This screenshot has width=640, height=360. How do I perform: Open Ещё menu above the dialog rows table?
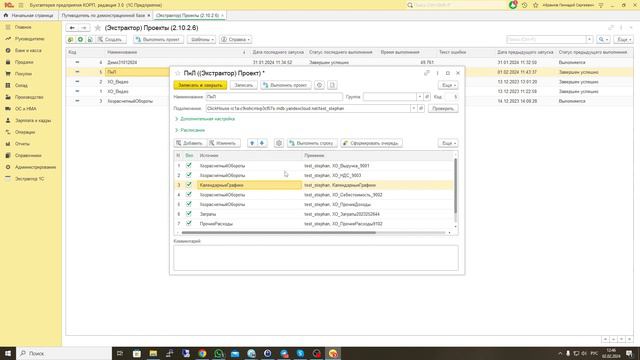click(448, 143)
